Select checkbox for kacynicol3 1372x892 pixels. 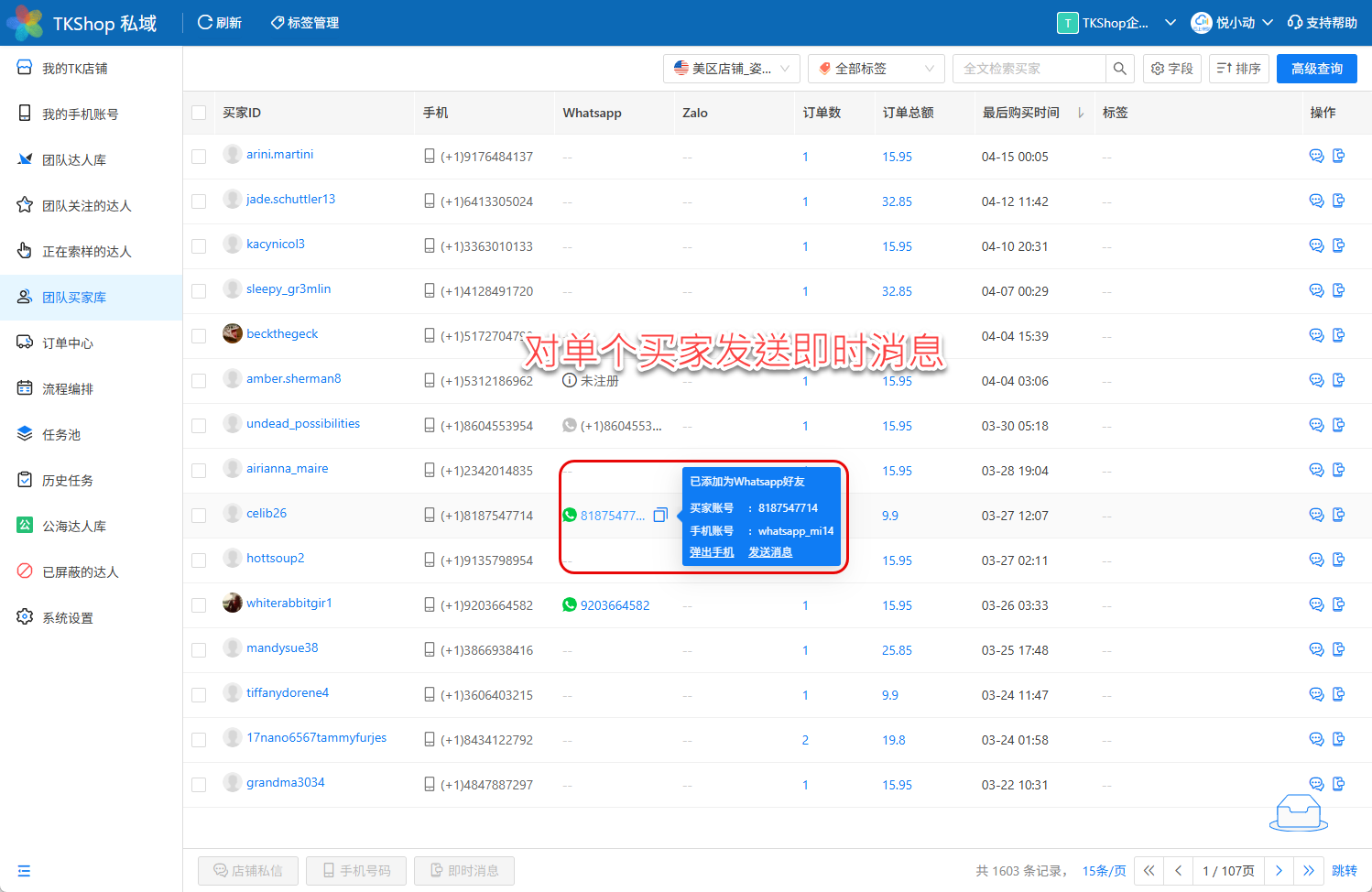199,246
